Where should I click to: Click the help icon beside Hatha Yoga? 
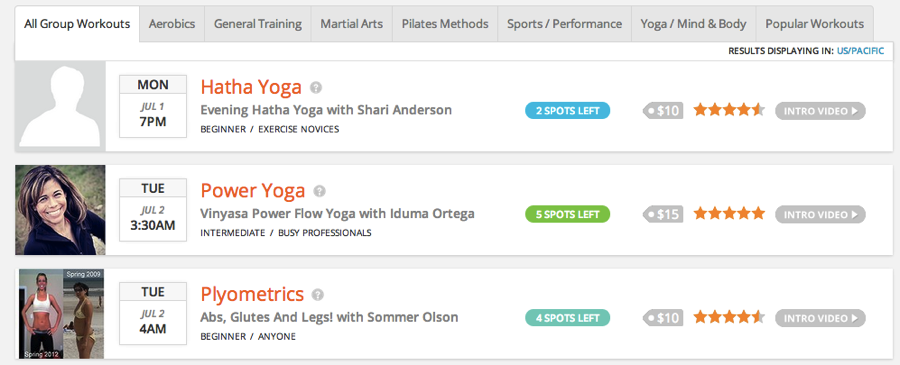[316, 88]
